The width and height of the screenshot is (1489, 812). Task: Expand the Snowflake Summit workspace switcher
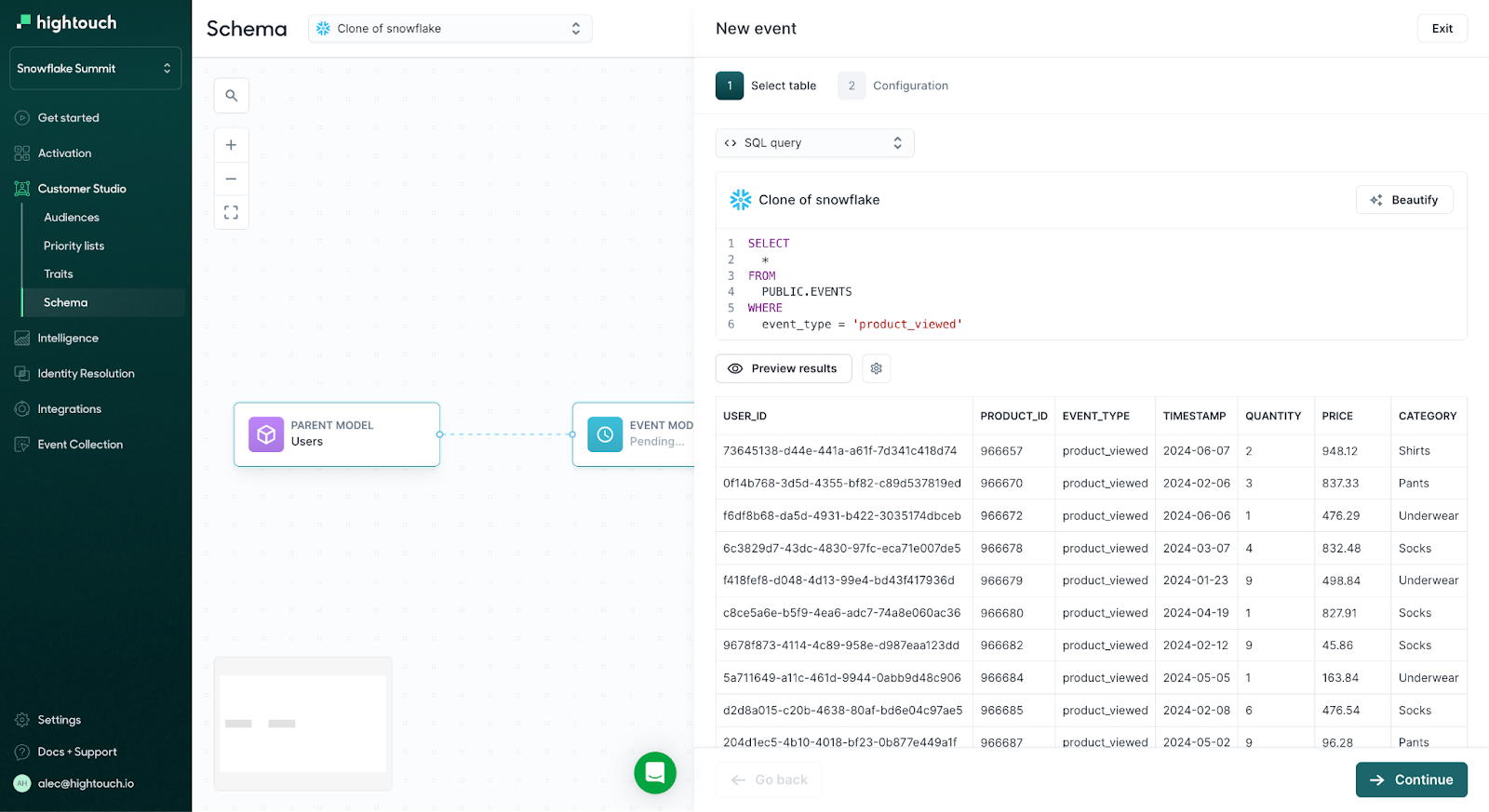point(95,69)
